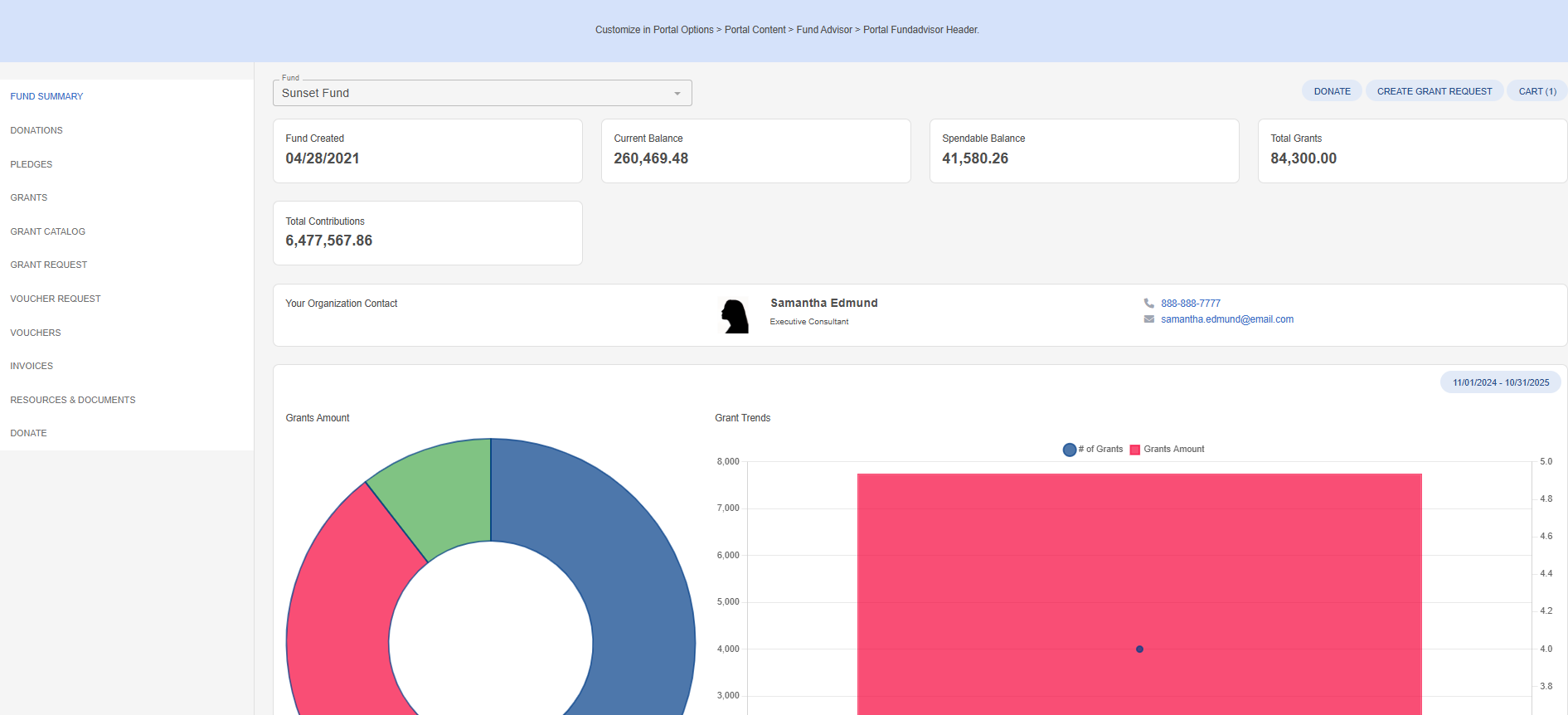Click the blue data point on Grant Trends
The width and height of the screenshot is (1568, 715).
1139,649
